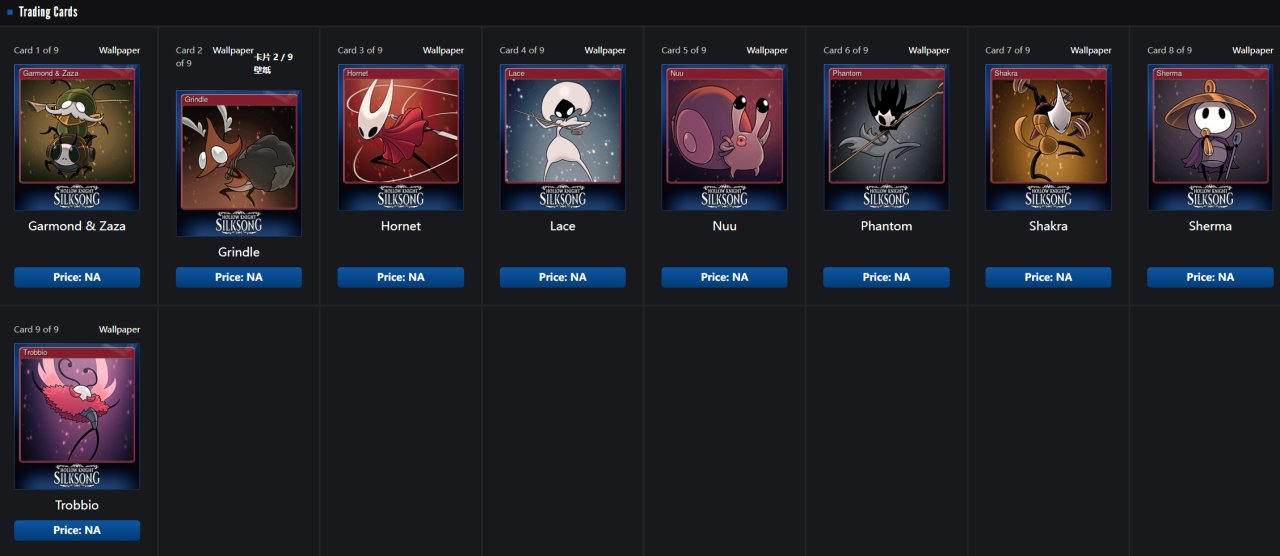The image size is (1280, 556).
Task: Open the Garmond & Zaza card image
Action: coord(77,138)
